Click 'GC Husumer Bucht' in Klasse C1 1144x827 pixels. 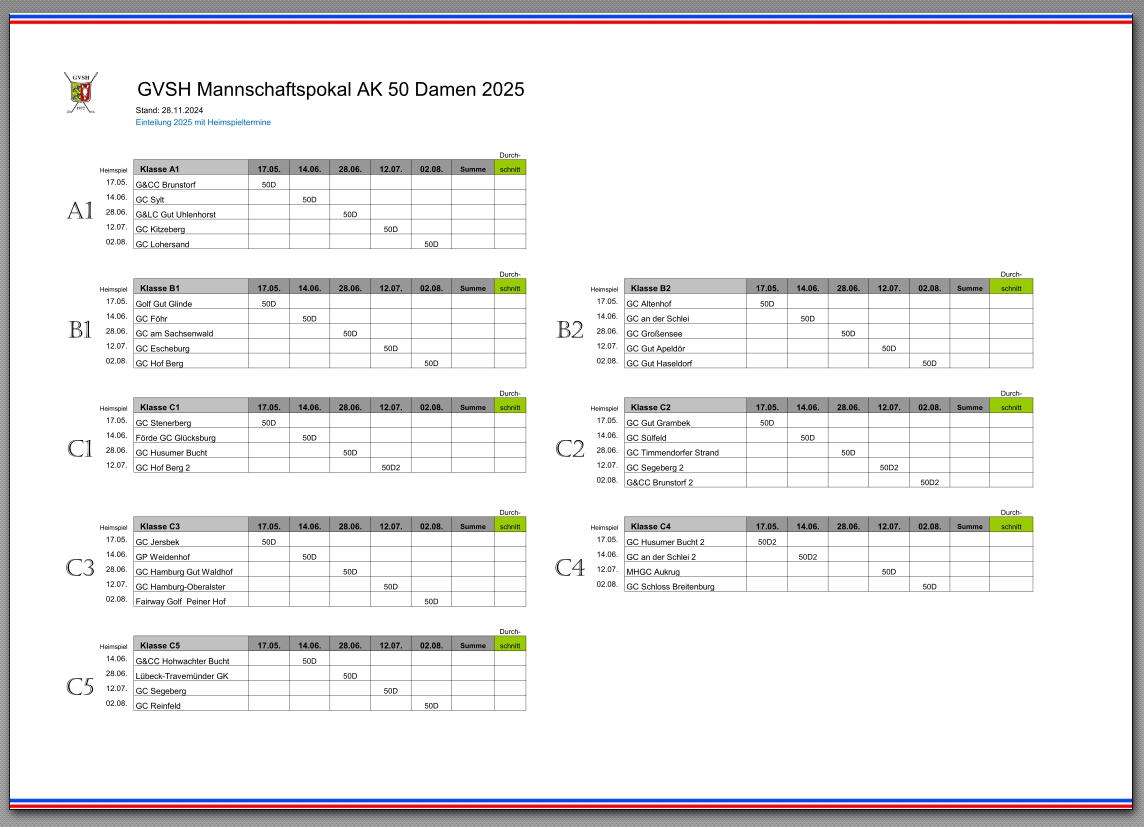click(191, 452)
